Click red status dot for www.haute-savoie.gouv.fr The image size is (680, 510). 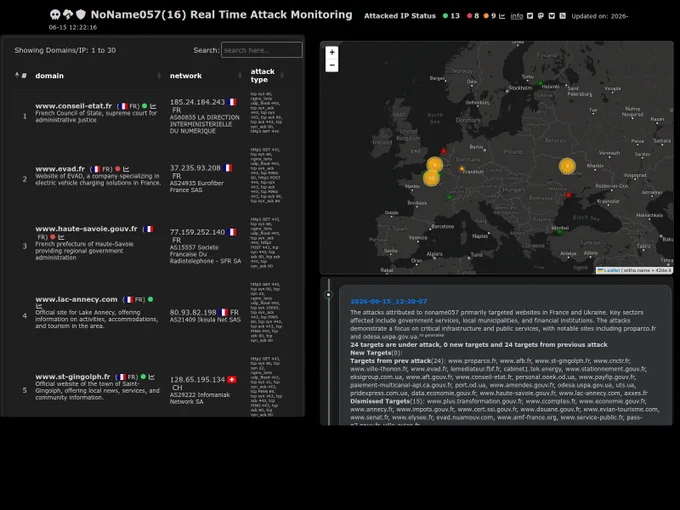coord(52,237)
